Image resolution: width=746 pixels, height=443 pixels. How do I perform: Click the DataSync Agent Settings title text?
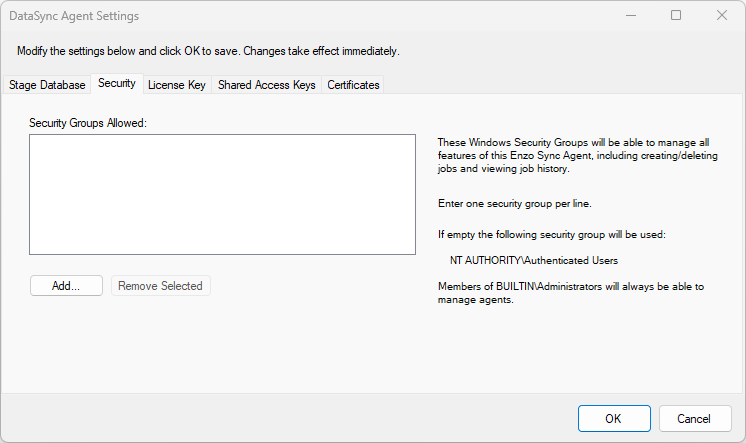click(74, 16)
